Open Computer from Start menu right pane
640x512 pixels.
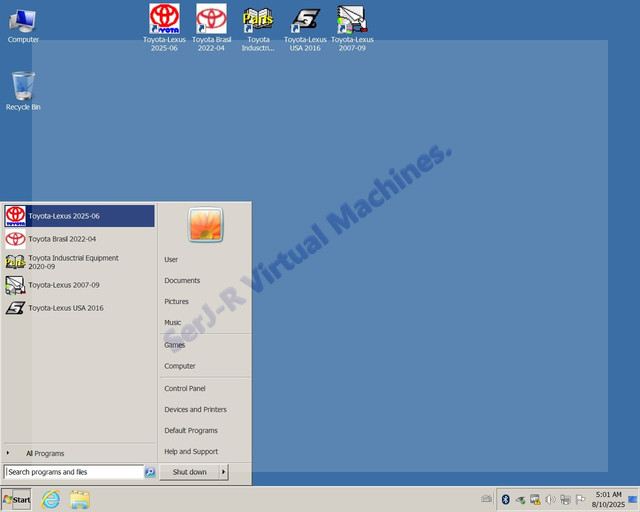[180, 366]
